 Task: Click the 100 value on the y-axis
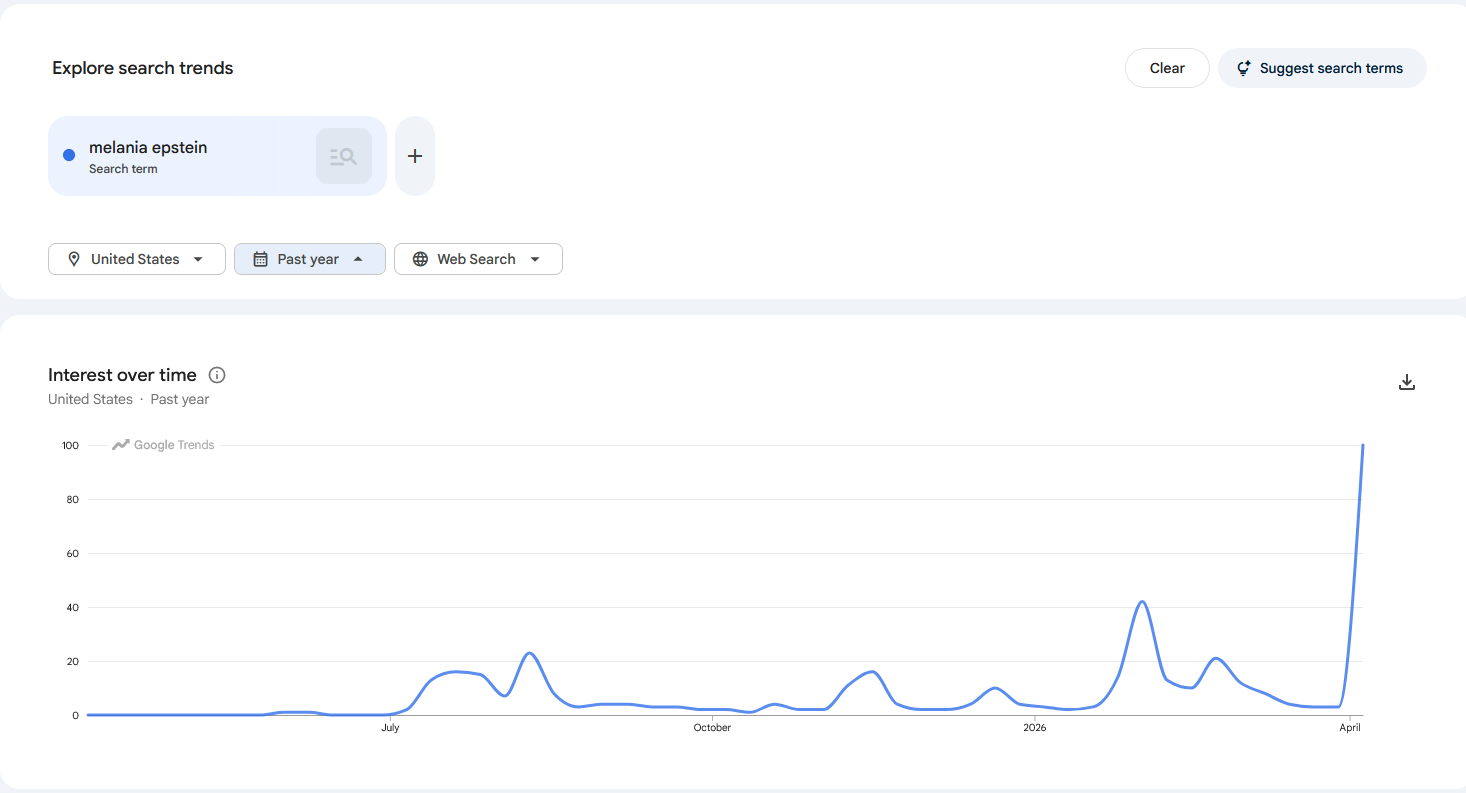click(70, 445)
